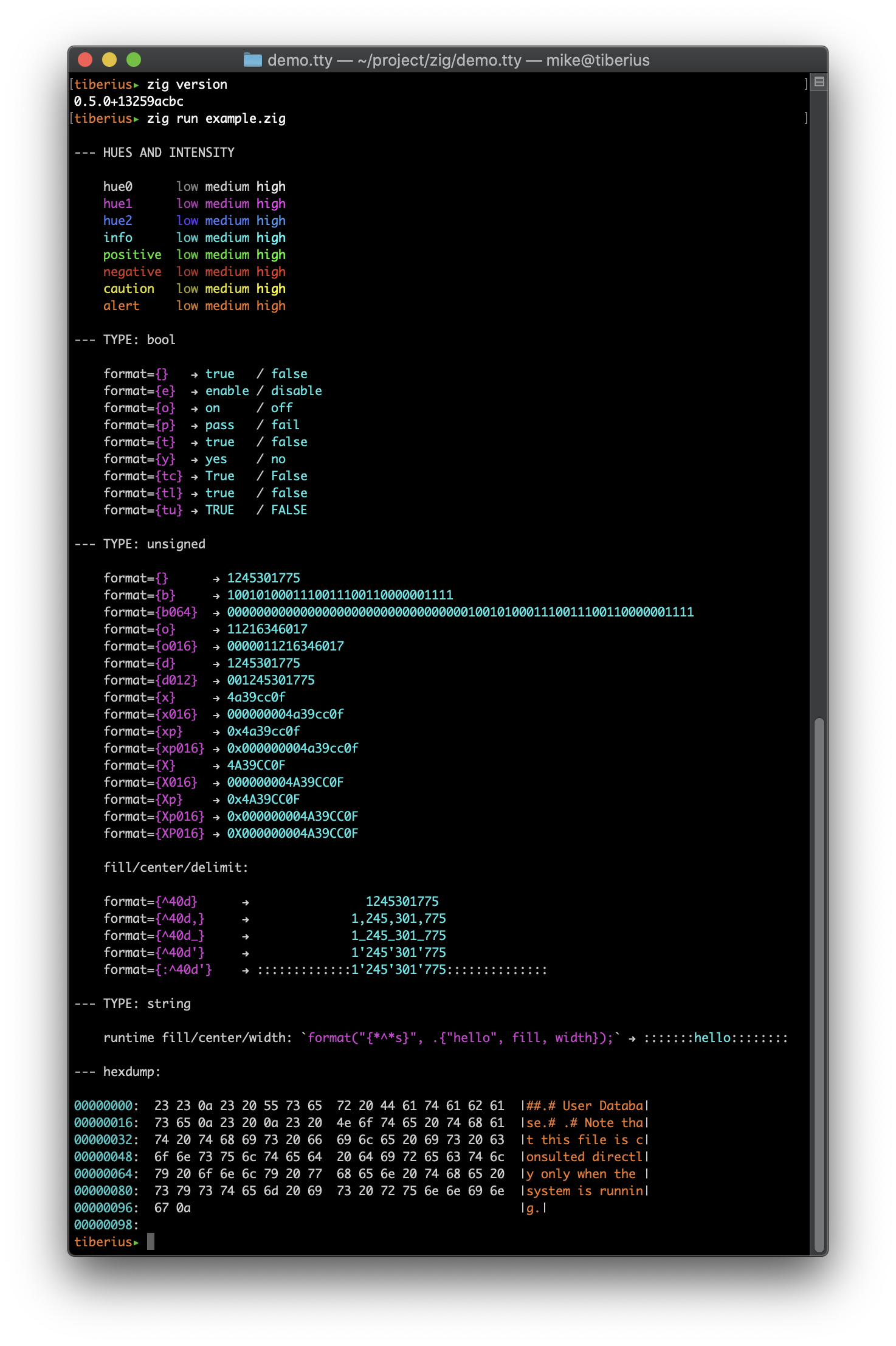The image size is (896, 1346).
Task: Click hexdump offset '00000098:'
Action: click(107, 1225)
